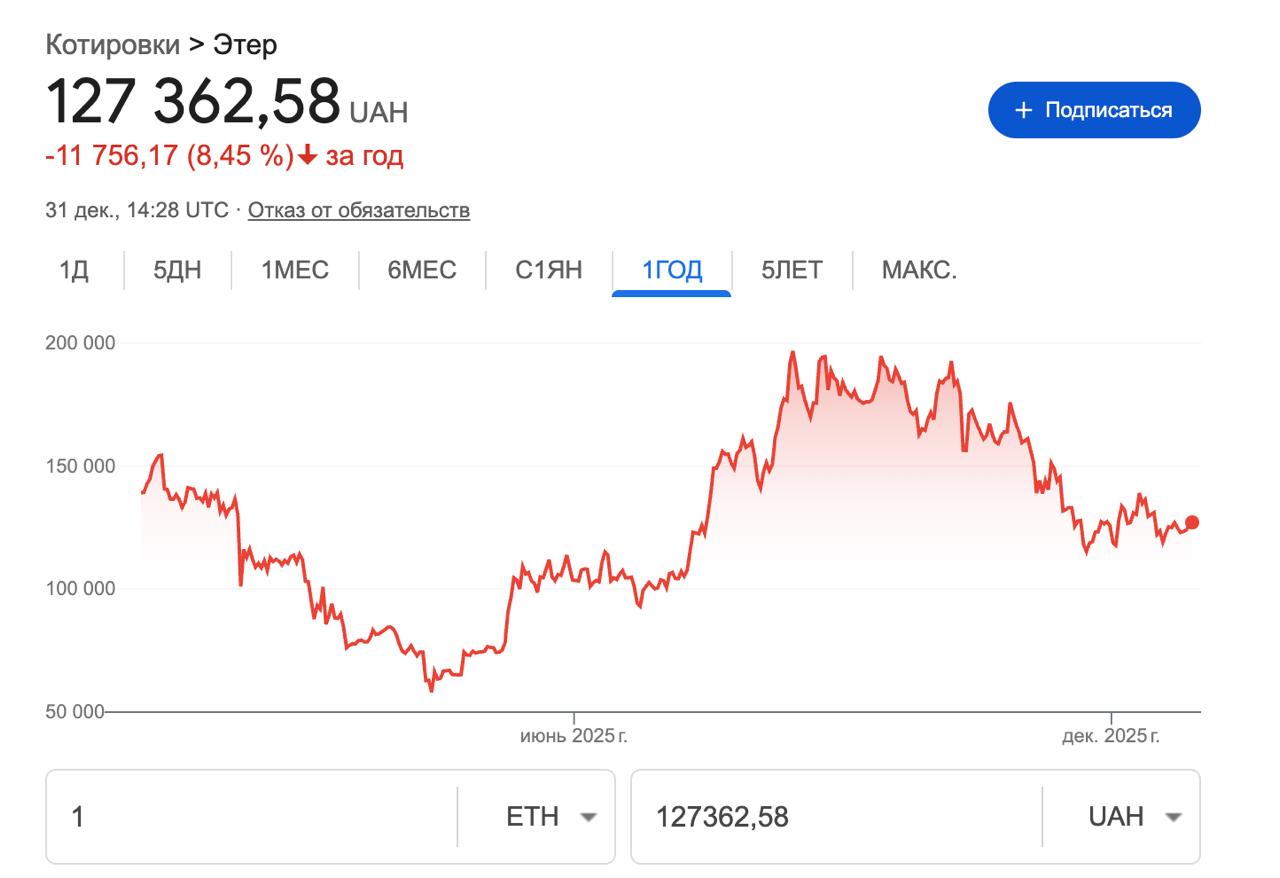Click the plus icon in Подписаться
Viewport: 1280px width, 878px height.
(1023, 110)
